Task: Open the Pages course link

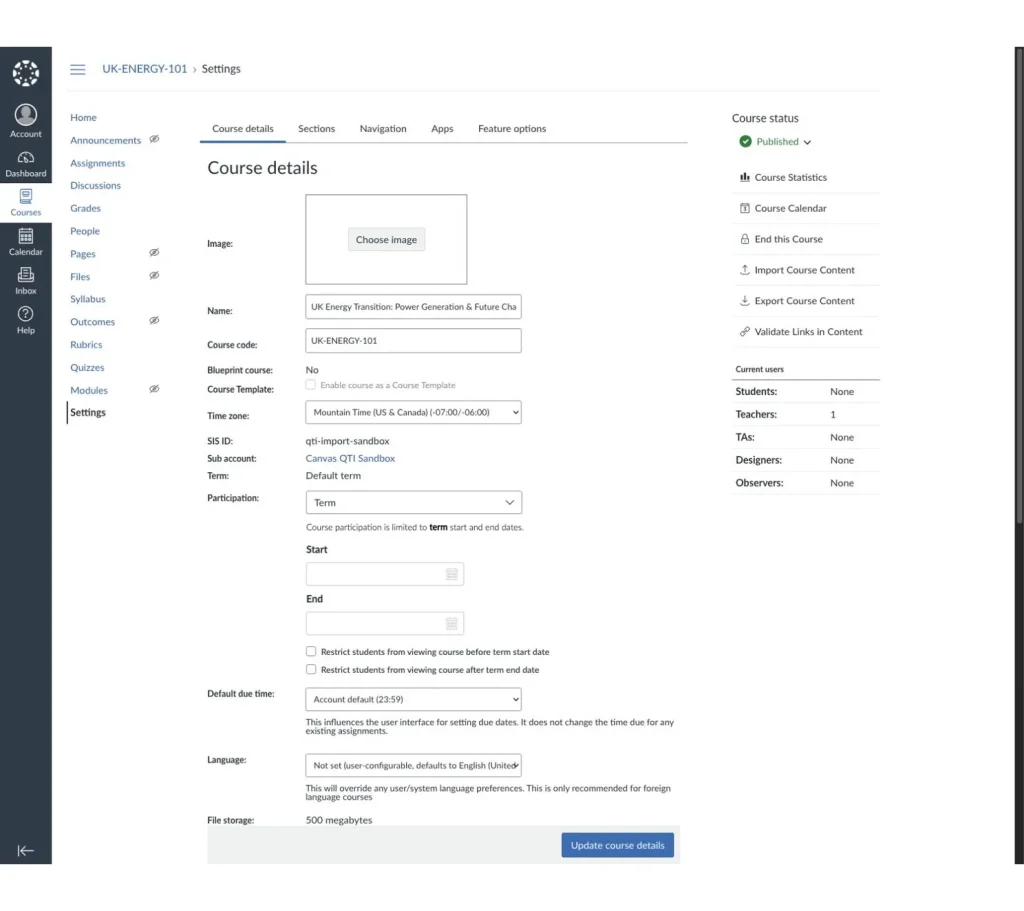Action: pyautogui.click(x=82, y=254)
